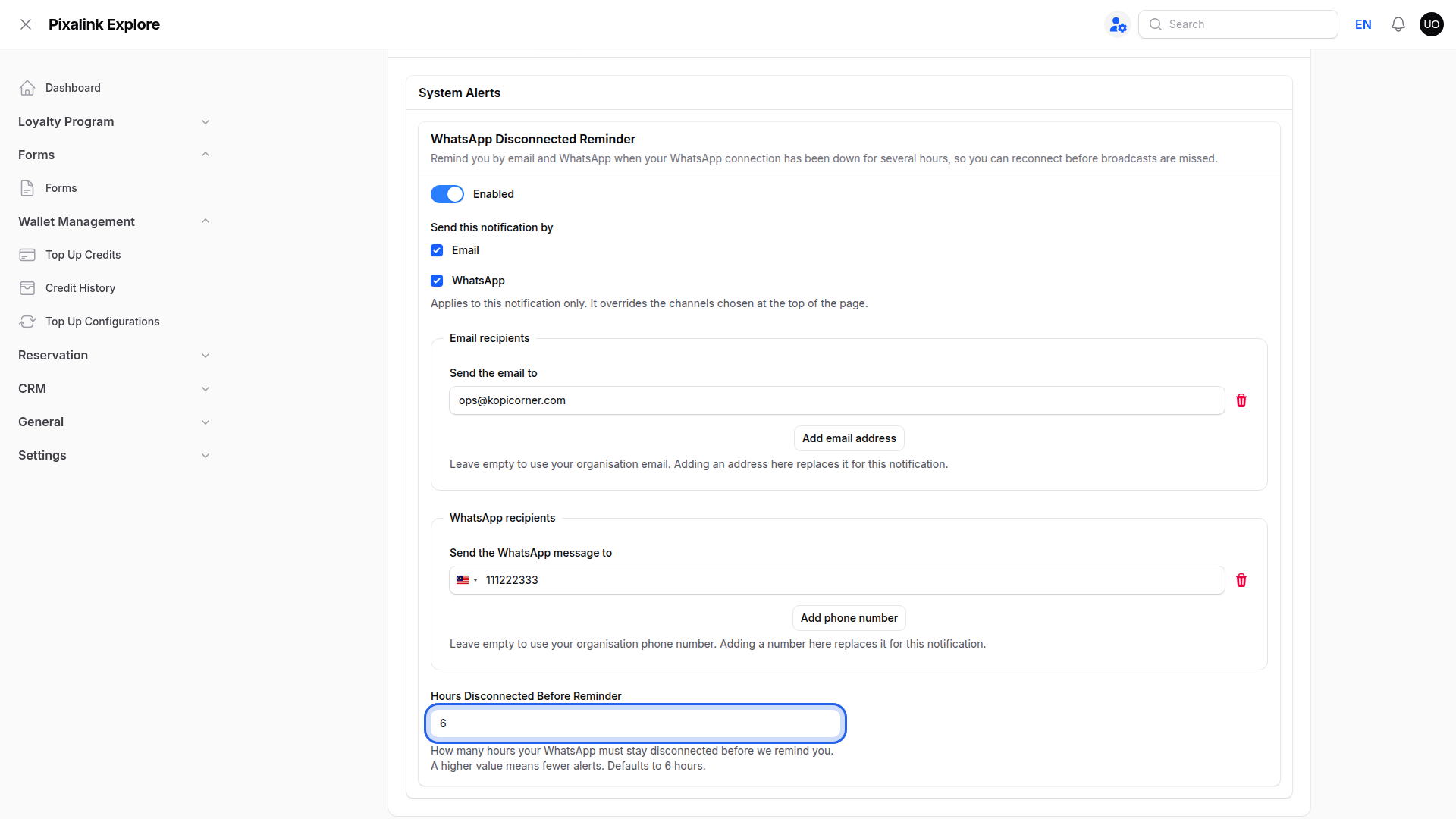This screenshot has width=1456, height=819.
Task: Disable the WhatsApp Disconnected Reminder toggle
Action: point(447,194)
